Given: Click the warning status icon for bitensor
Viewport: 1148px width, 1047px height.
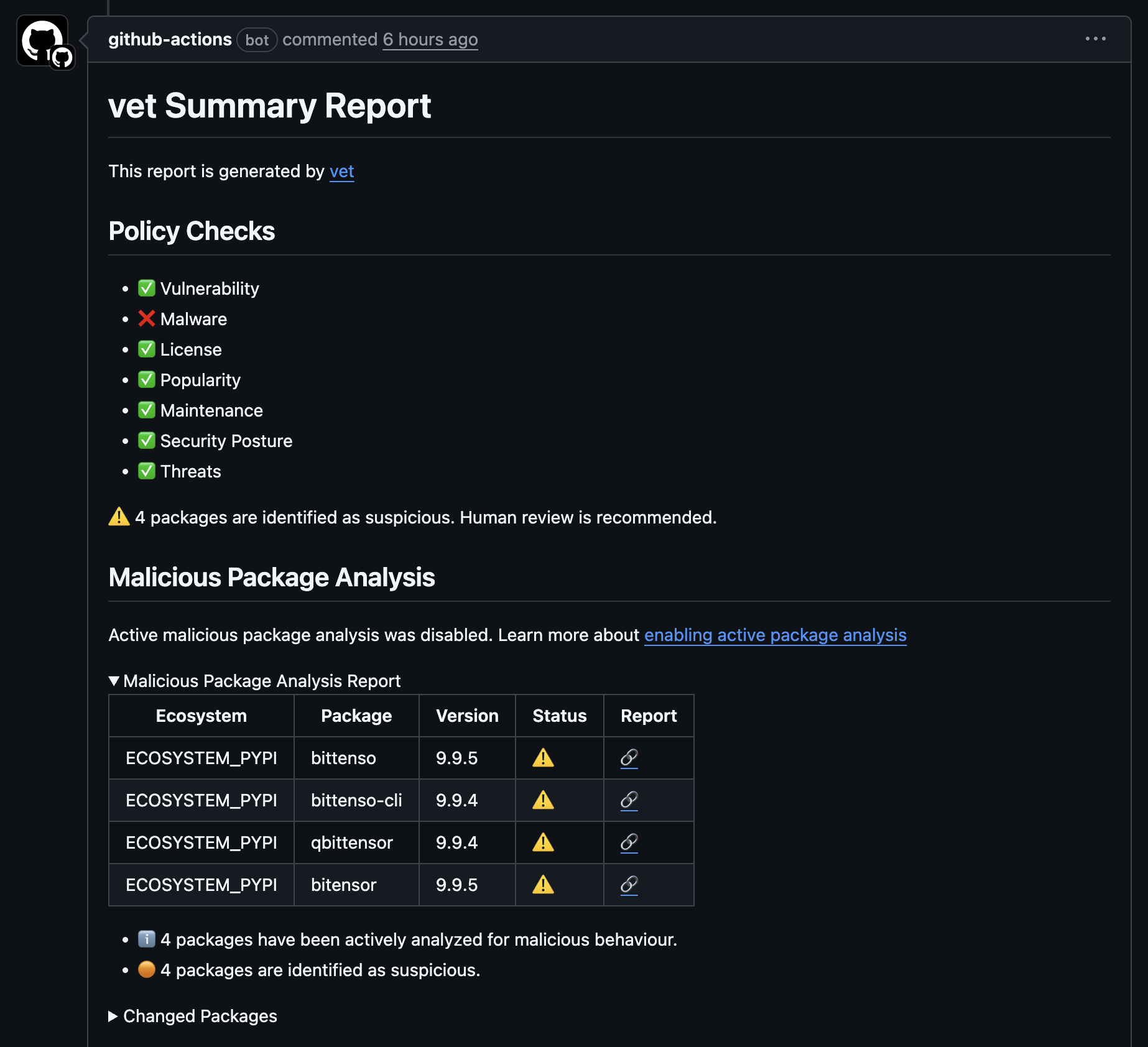Looking at the screenshot, I should pyautogui.click(x=543, y=885).
